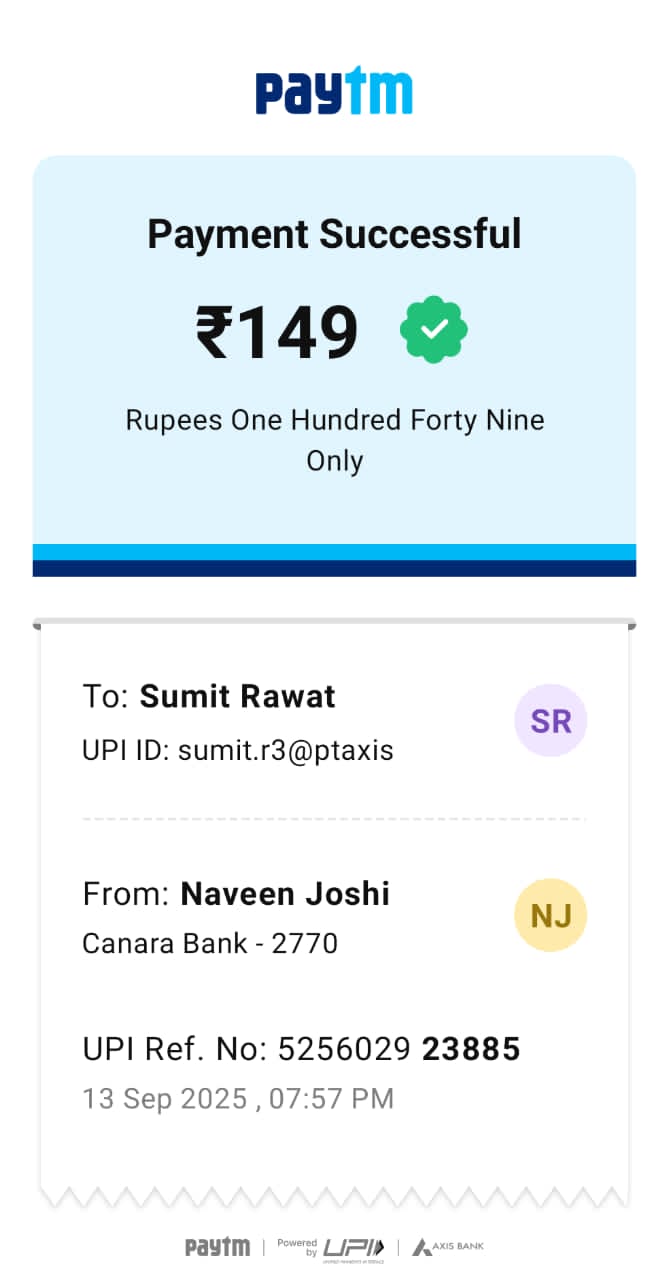This screenshot has width=669, height=1280.
Task: Click UPI ID sumit.r3@ptaxis
Action: 237,751
